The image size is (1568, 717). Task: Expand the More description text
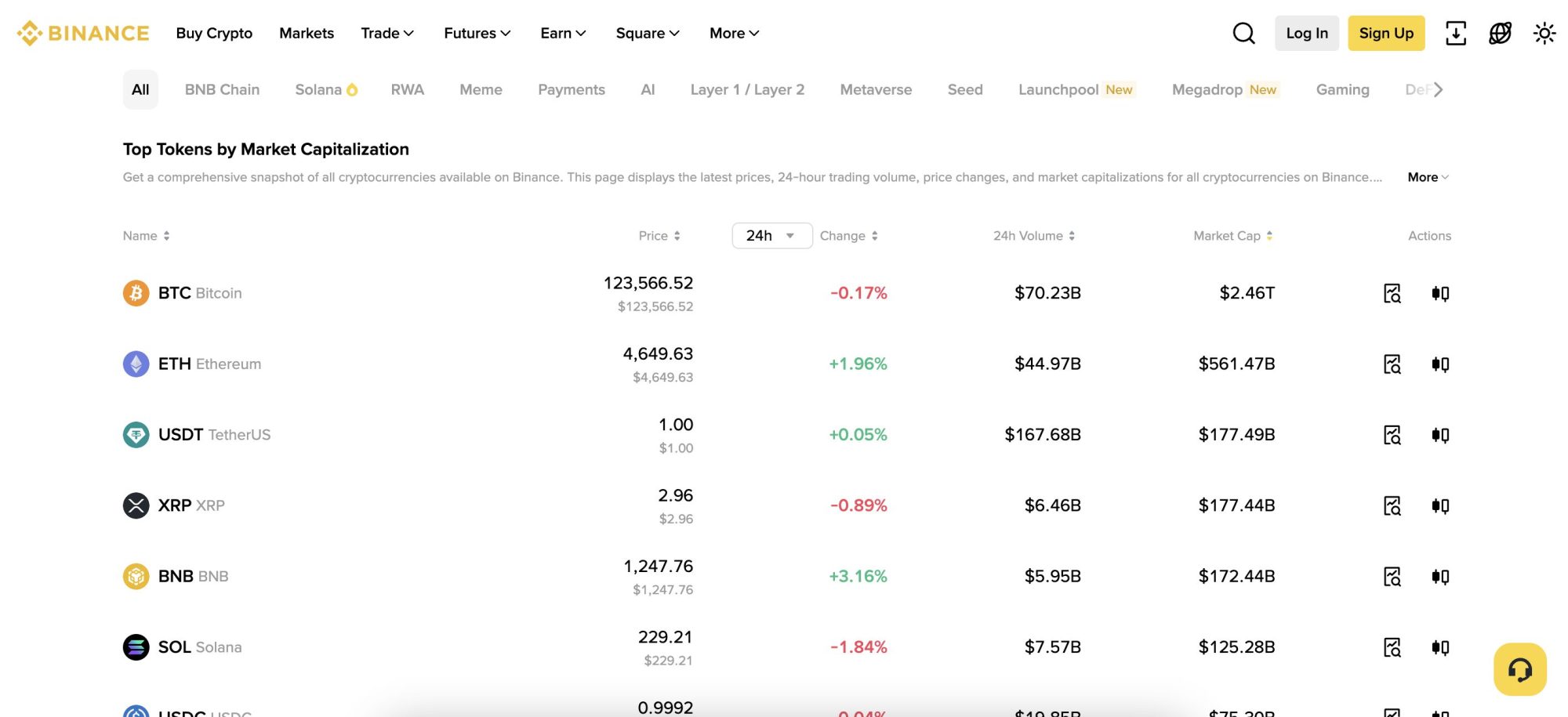point(1426,177)
